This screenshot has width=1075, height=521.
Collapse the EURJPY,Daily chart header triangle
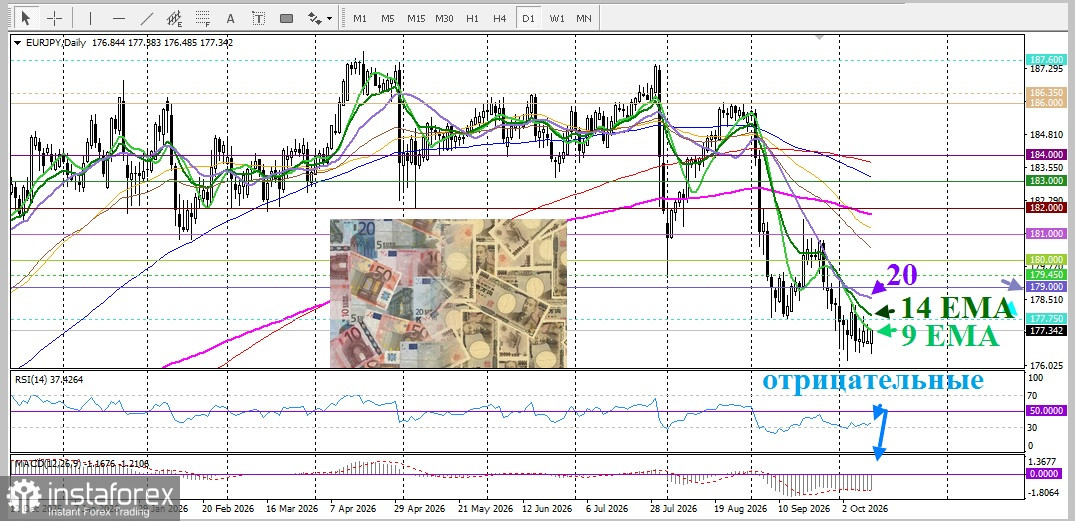click(x=17, y=43)
